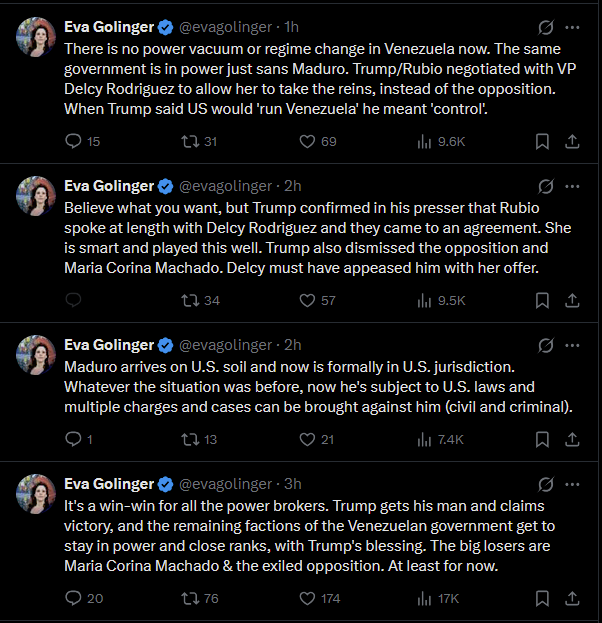Bookmark the 'Maduro arrives on U.S. soil' tweet
The image size is (602, 623).
tap(542, 439)
